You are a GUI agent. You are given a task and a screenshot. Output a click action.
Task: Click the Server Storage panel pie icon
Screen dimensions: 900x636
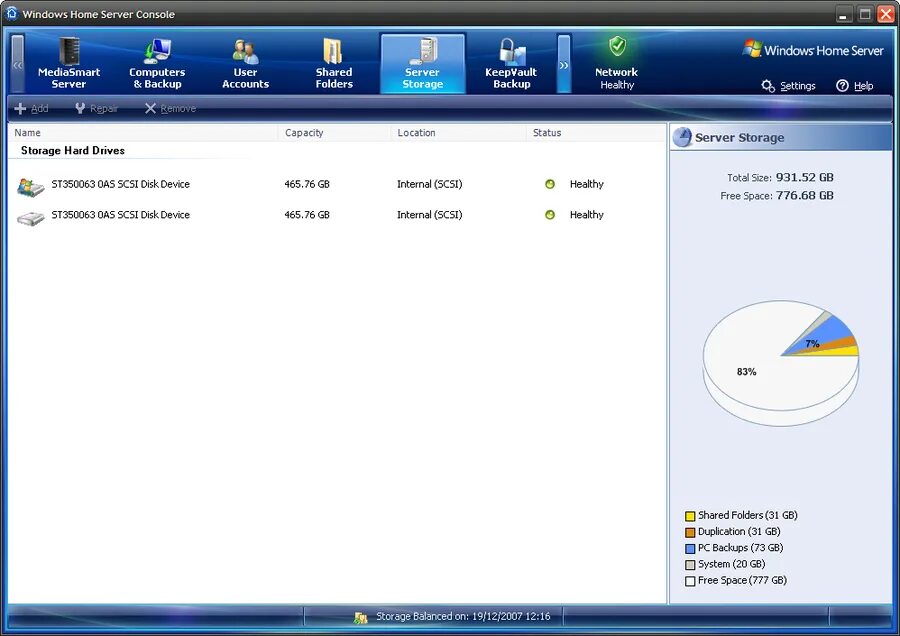(682, 138)
